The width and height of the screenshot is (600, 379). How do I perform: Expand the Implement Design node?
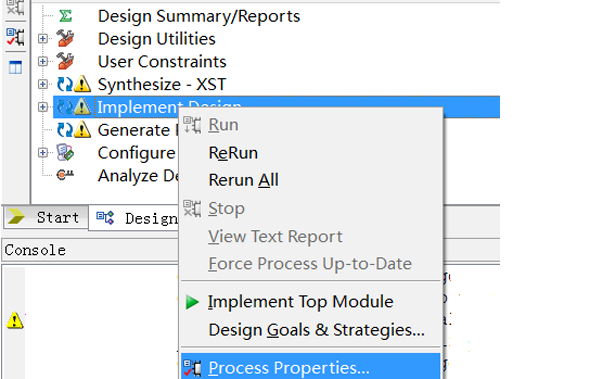pos(43,107)
